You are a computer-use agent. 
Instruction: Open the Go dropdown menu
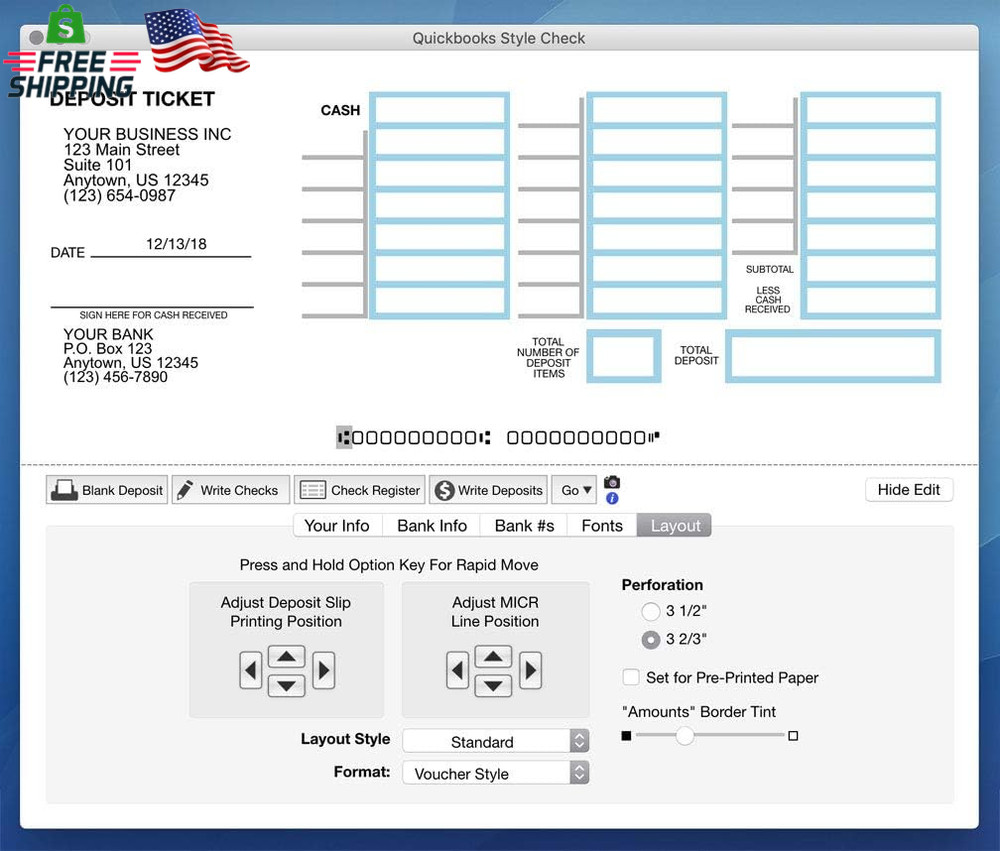574,490
